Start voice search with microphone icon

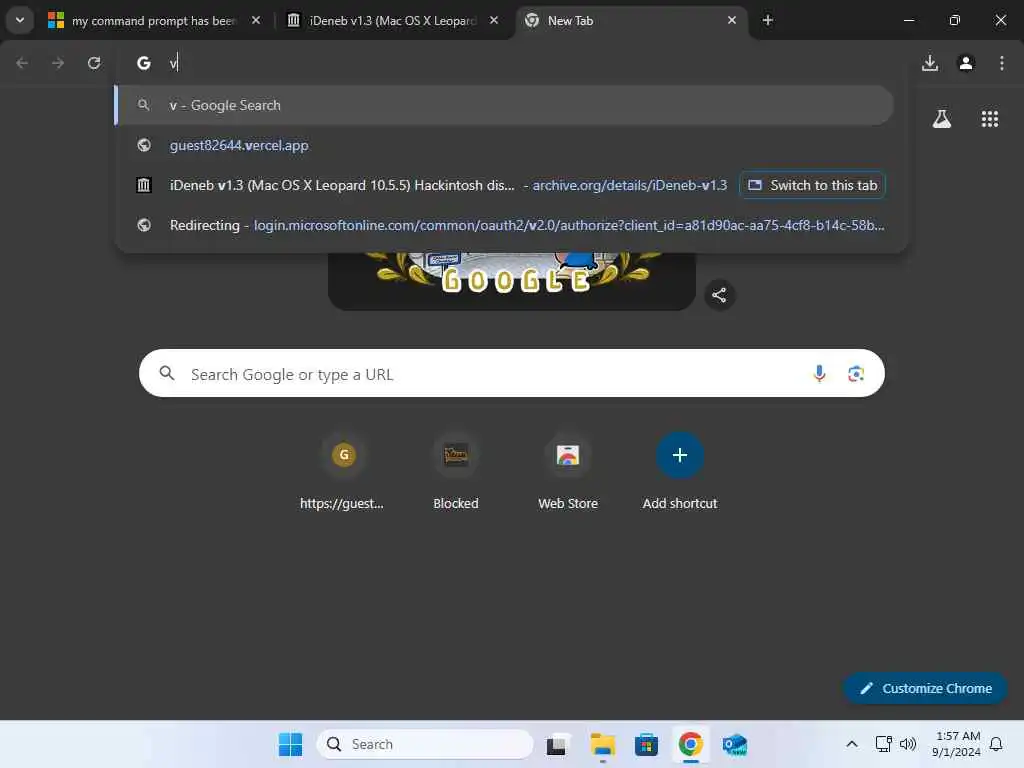pyautogui.click(x=819, y=374)
